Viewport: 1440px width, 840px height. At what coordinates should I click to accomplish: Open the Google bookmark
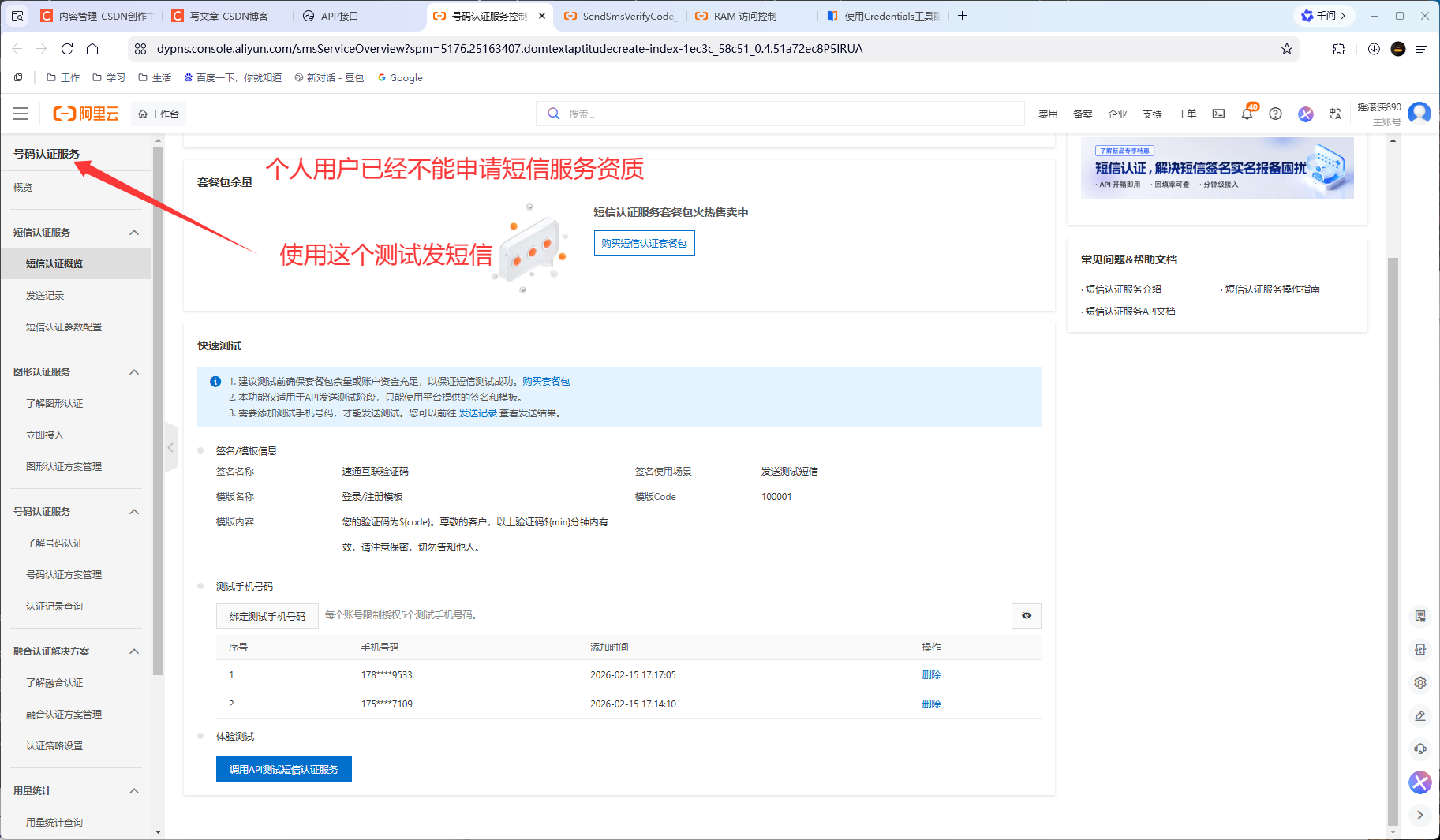[x=400, y=77]
